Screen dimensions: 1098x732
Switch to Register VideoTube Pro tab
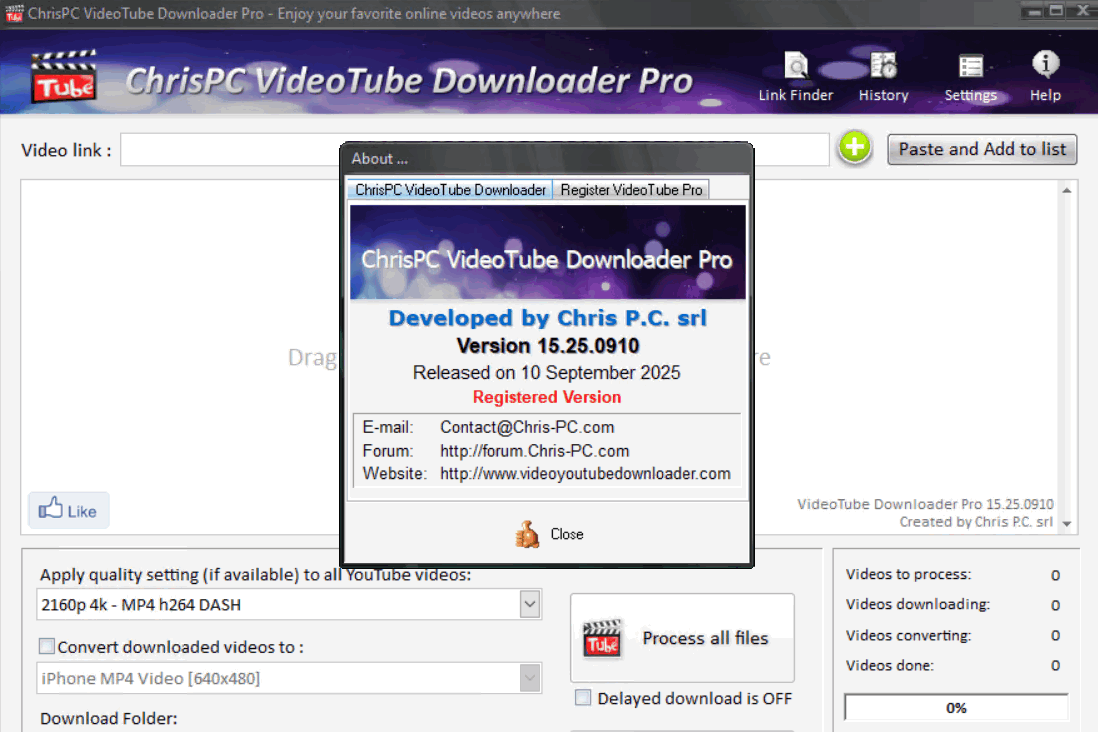click(631, 190)
